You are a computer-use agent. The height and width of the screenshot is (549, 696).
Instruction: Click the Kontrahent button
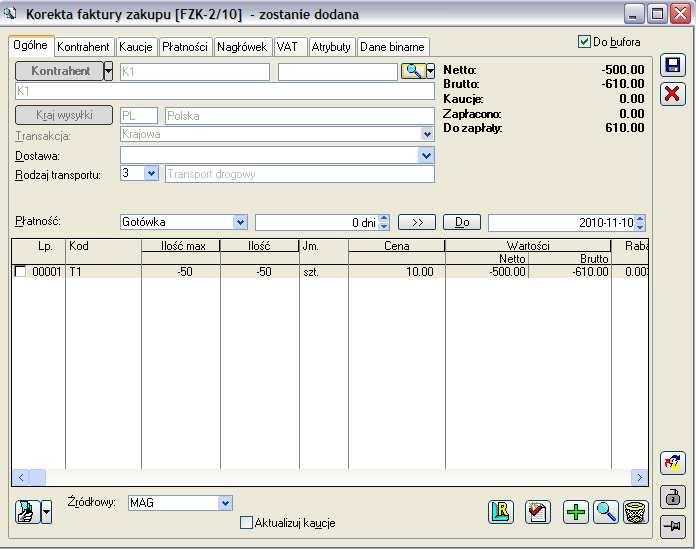(59, 71)
